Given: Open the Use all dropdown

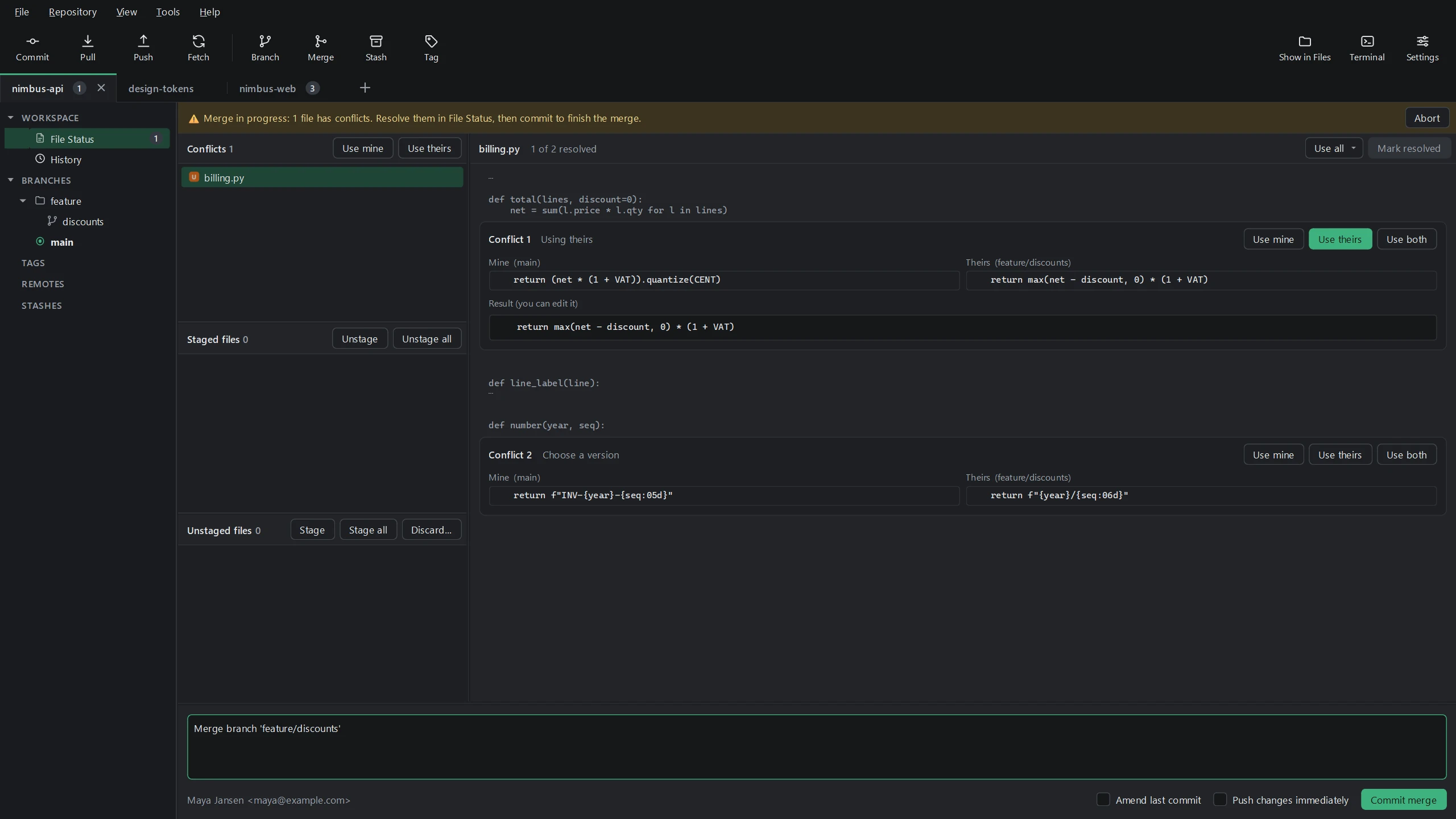Looking at the screenshot, I should [x=1334, y=148].
